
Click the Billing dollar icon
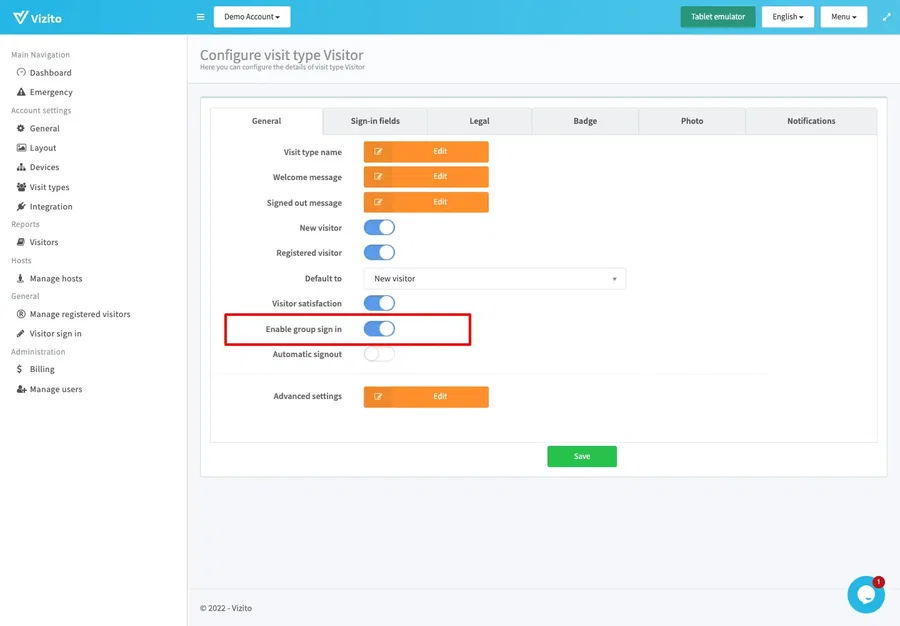tap(21, 369)
